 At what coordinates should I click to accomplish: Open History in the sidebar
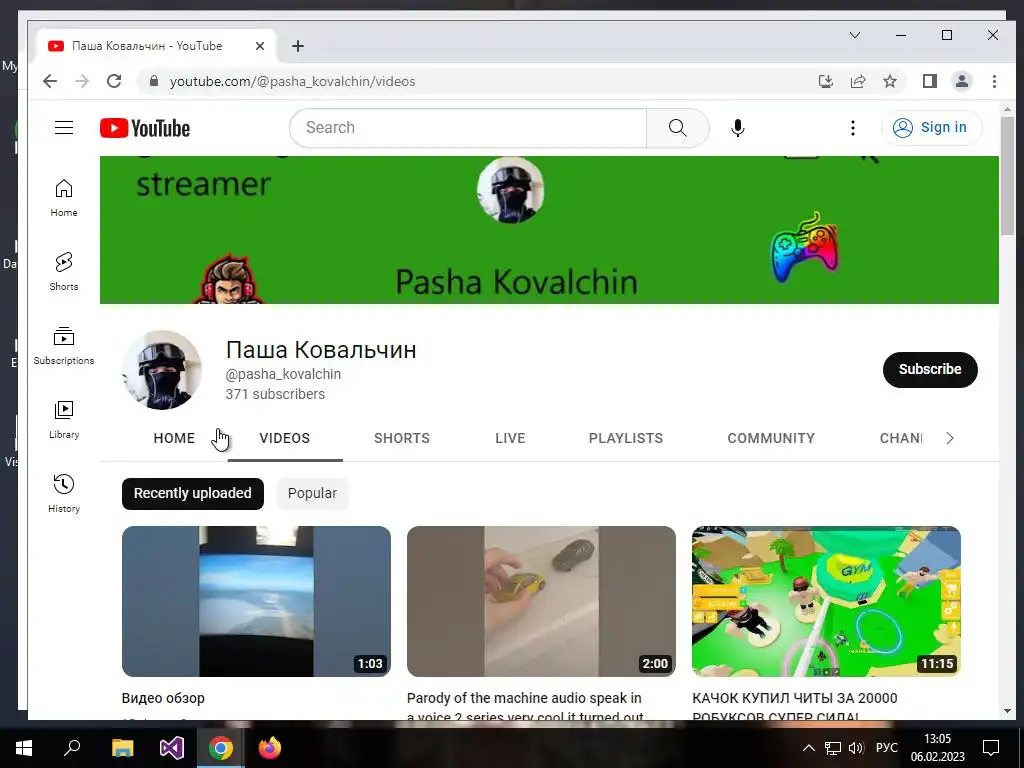click(63, 493)
